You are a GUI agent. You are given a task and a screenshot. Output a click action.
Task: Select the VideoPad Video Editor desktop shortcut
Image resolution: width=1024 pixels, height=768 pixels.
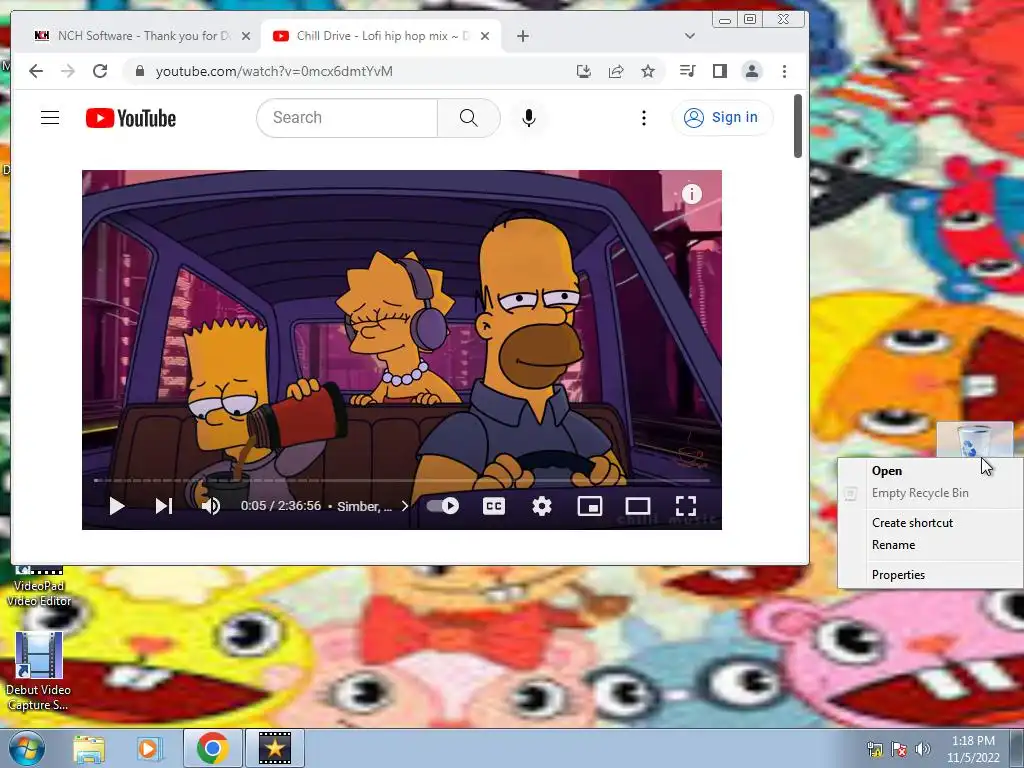coord(39,588)
